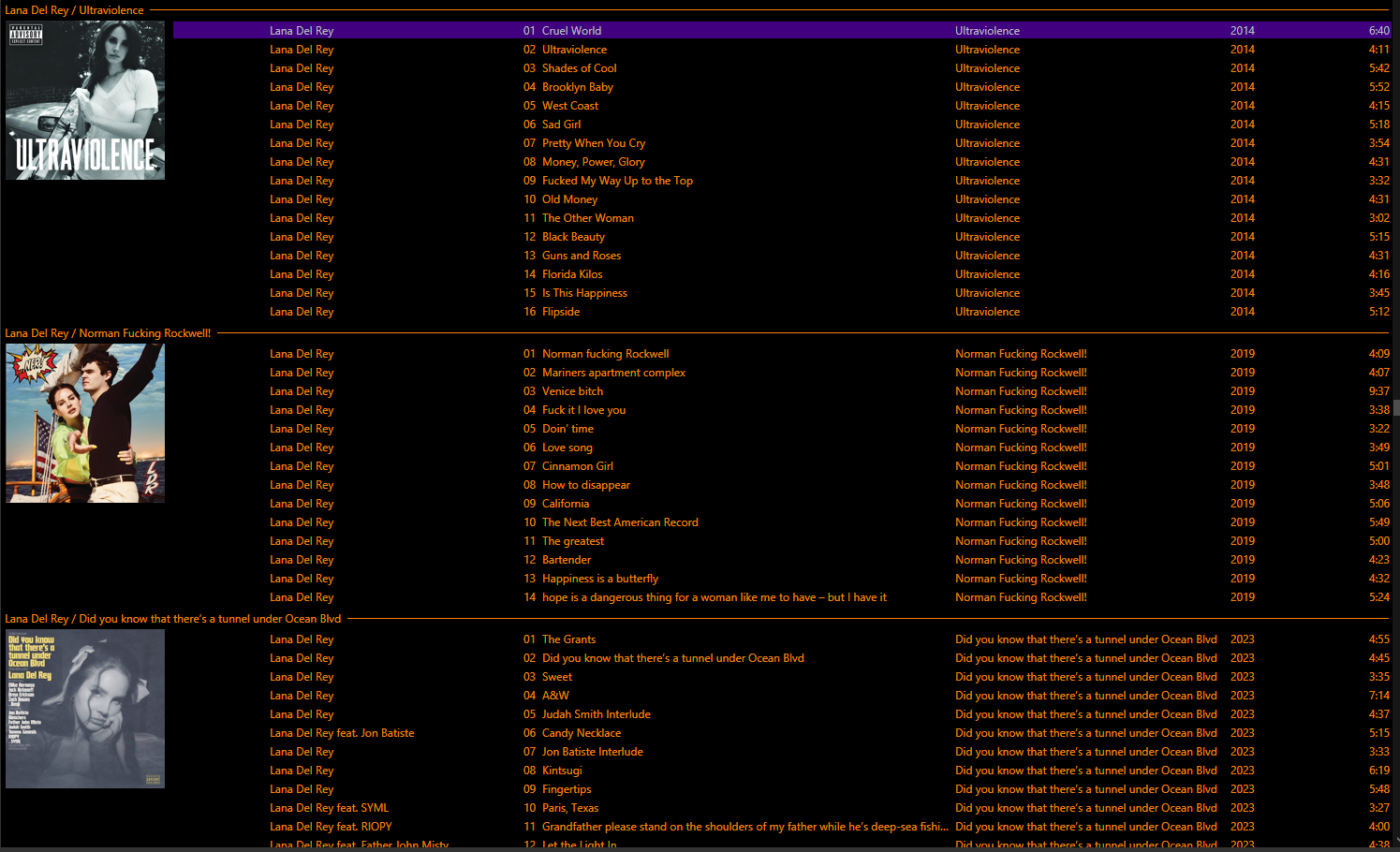Viewport: 1400px width, 852px height.
Task: Open the Ocean Blvd album cover thumbnail
Action: tap(85, 709)
